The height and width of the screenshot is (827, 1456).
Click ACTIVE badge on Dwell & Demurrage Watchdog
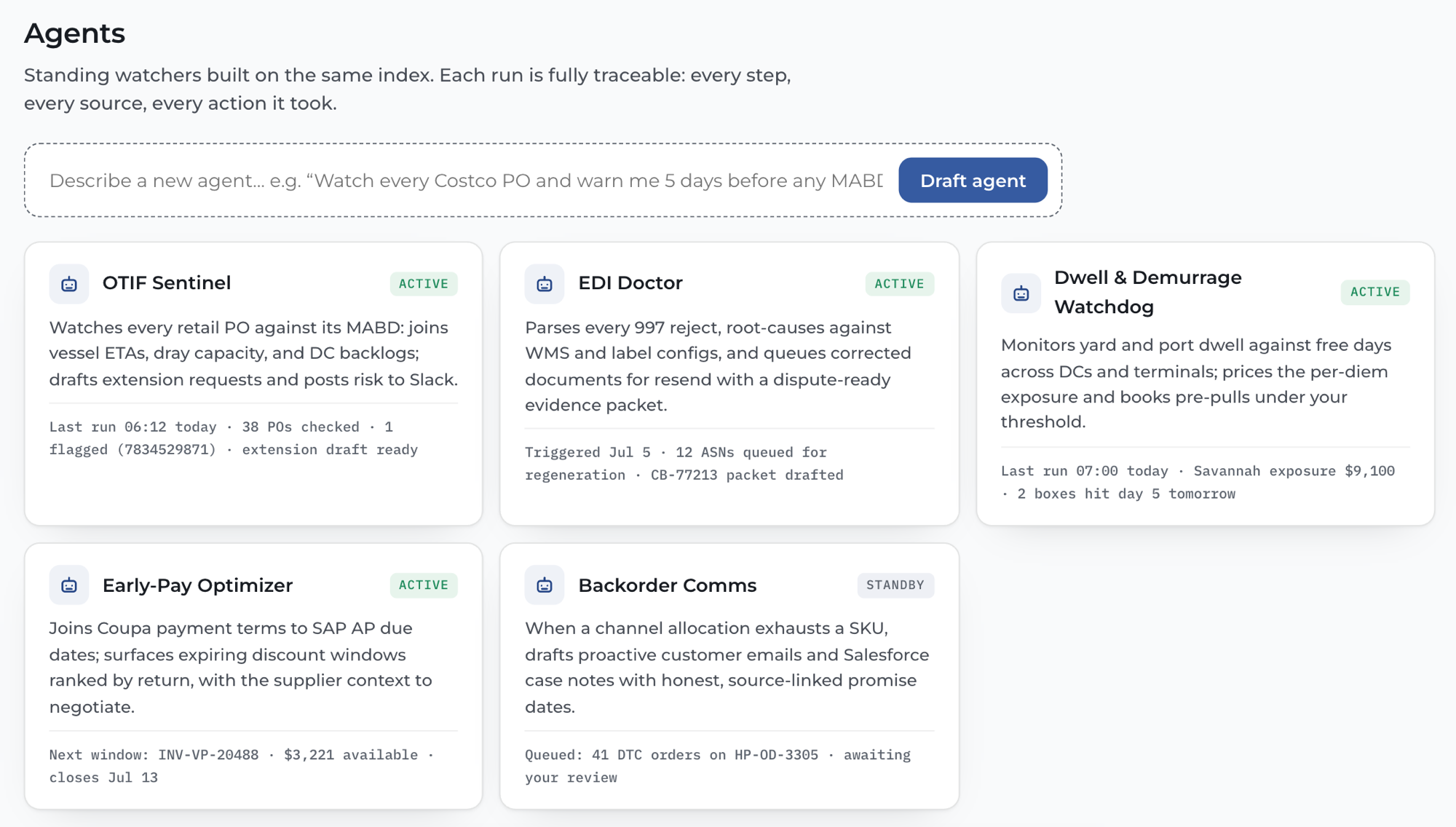1375,292
